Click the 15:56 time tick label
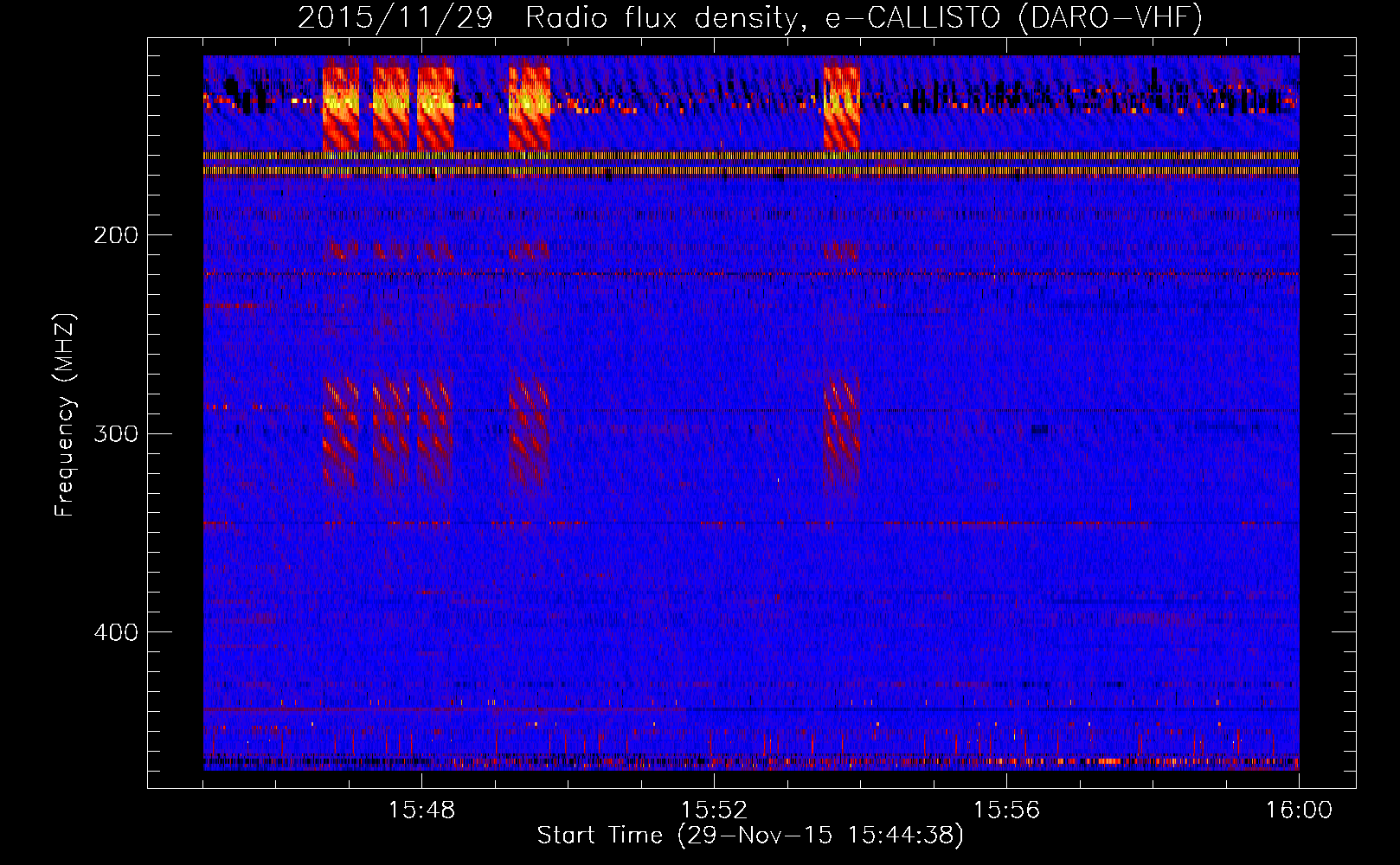Screen dimensions: 1400x865 [x=1006, y=811]
